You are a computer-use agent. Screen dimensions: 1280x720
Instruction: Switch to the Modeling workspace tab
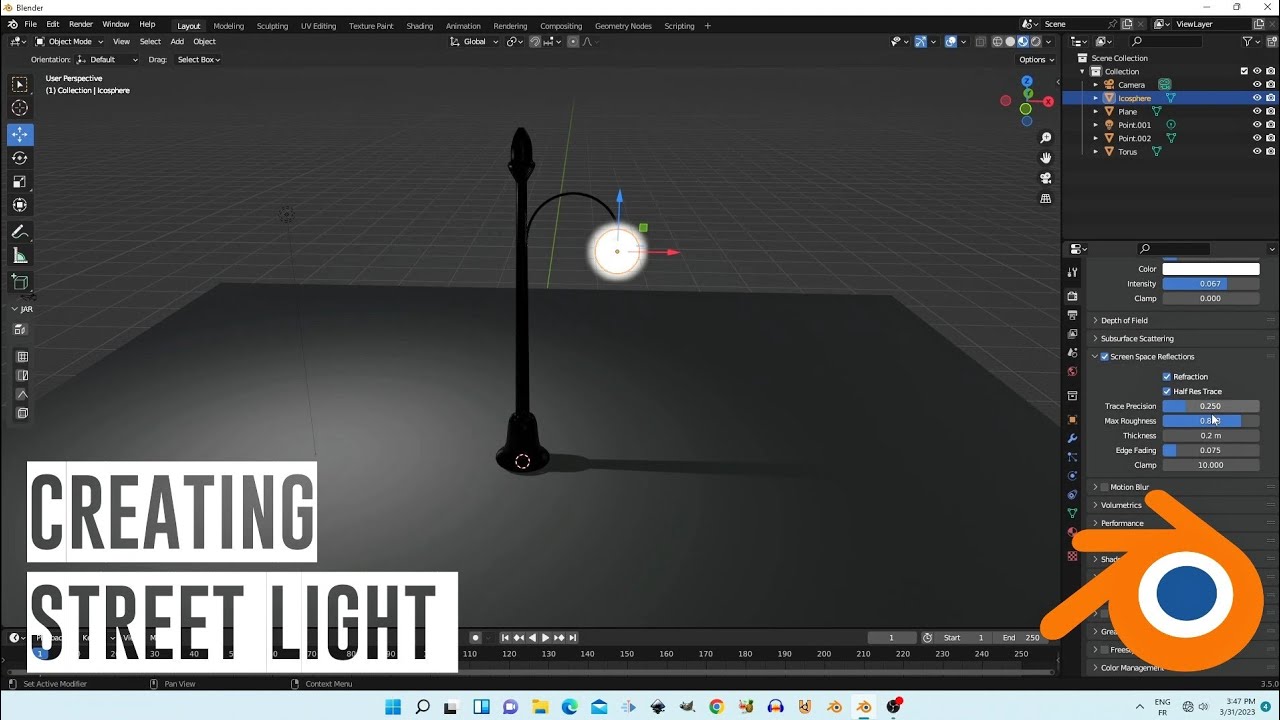228,26
